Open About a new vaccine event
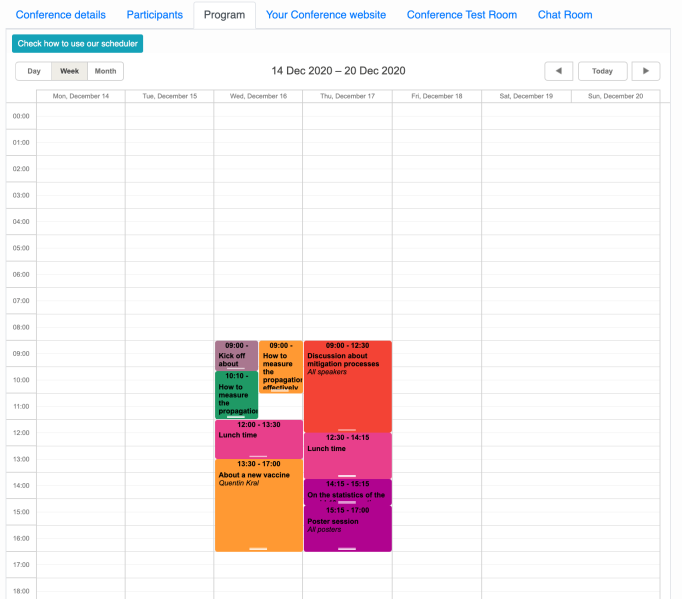Viewport: 682px width, 599px height. [259, 505]
